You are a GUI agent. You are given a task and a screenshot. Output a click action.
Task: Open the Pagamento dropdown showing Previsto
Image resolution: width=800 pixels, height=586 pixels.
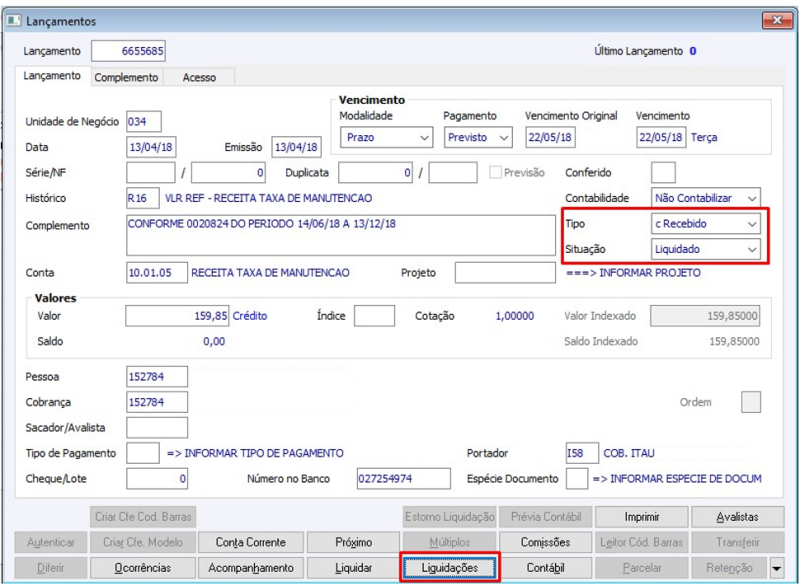coord(478,137)
